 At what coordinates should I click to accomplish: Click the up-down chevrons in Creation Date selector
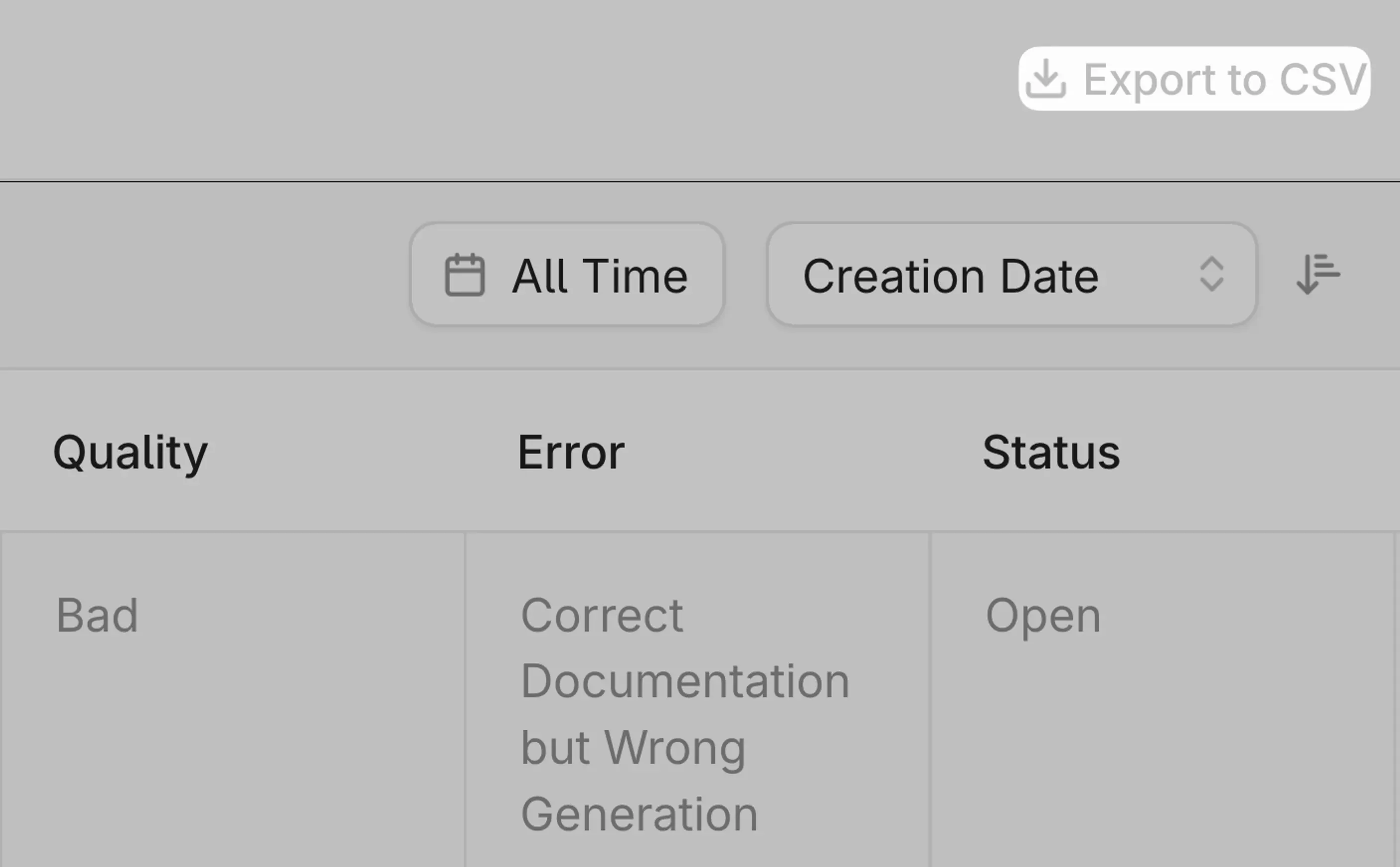[1212, 274]
